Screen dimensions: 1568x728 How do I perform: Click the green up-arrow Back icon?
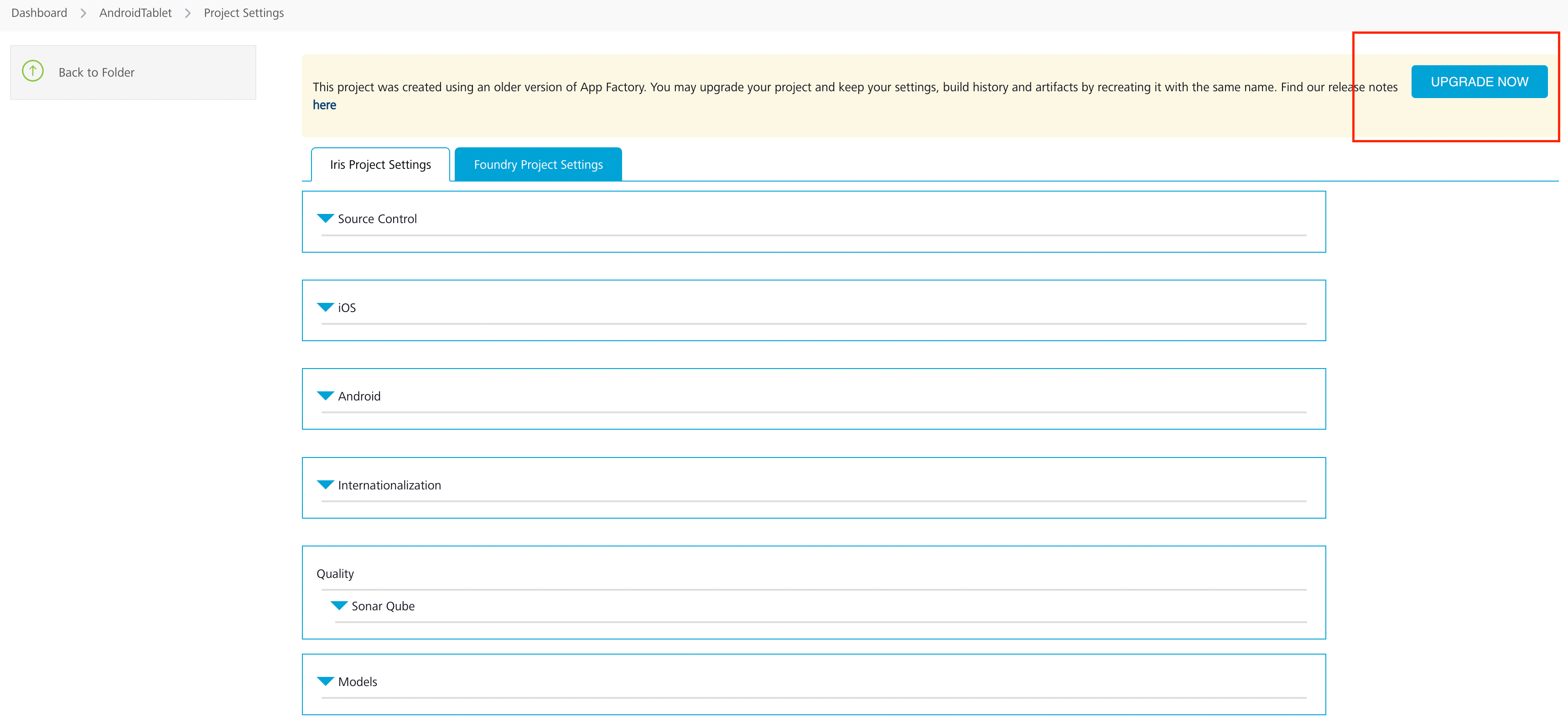tap(33, 71)
